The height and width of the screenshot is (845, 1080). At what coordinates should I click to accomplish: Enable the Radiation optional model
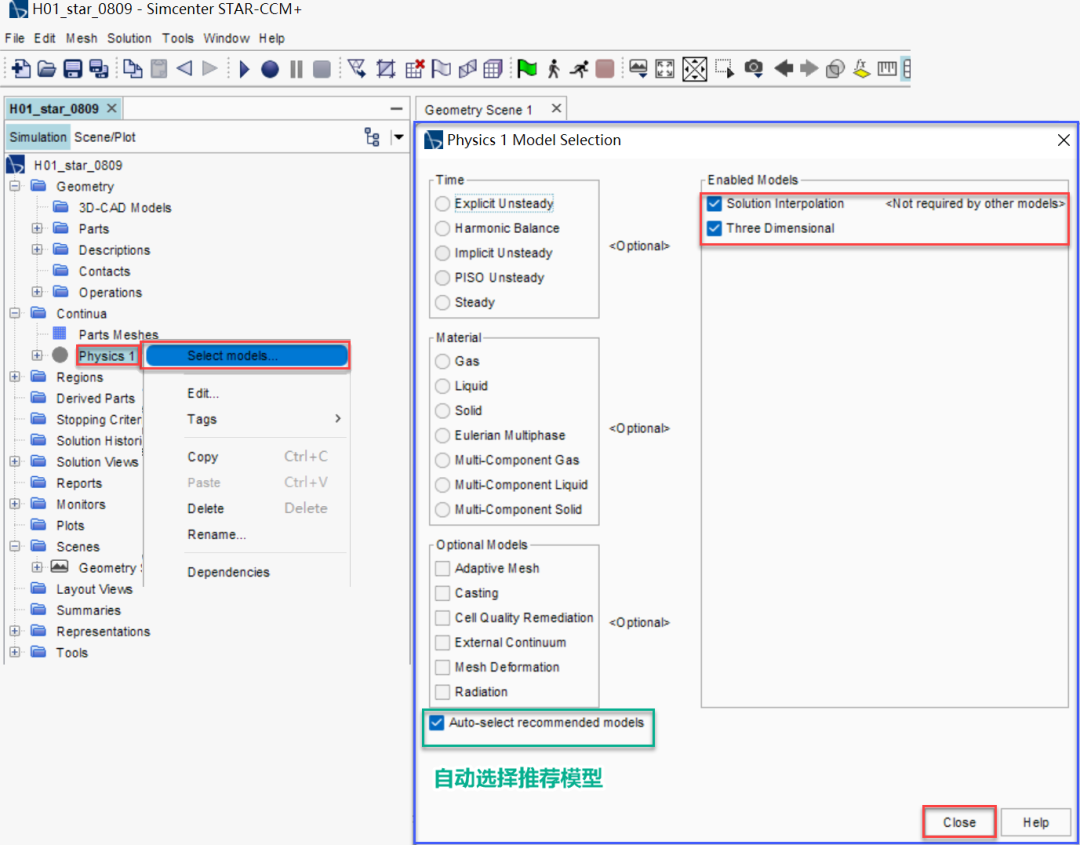[x=442, y=692]
